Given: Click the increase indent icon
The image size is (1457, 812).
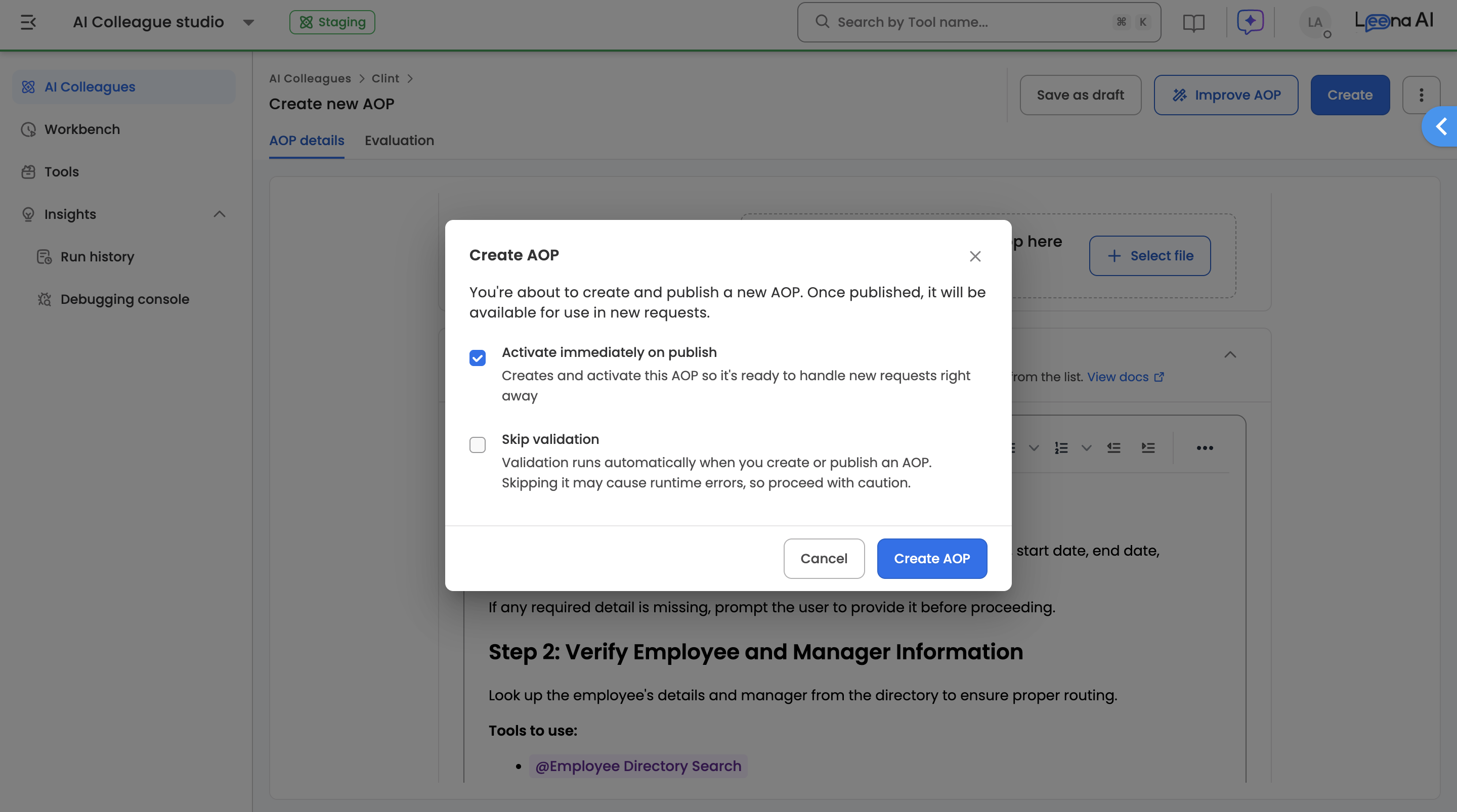Looking at the screenshot, I should [1148, 448].
